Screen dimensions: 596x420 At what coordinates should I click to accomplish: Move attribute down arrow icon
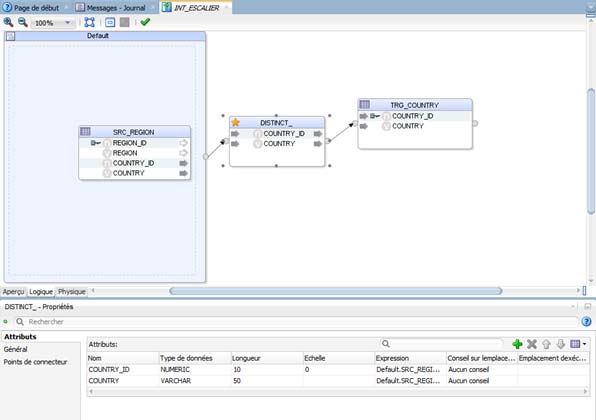pyautogui.click(x=561, y=344)
